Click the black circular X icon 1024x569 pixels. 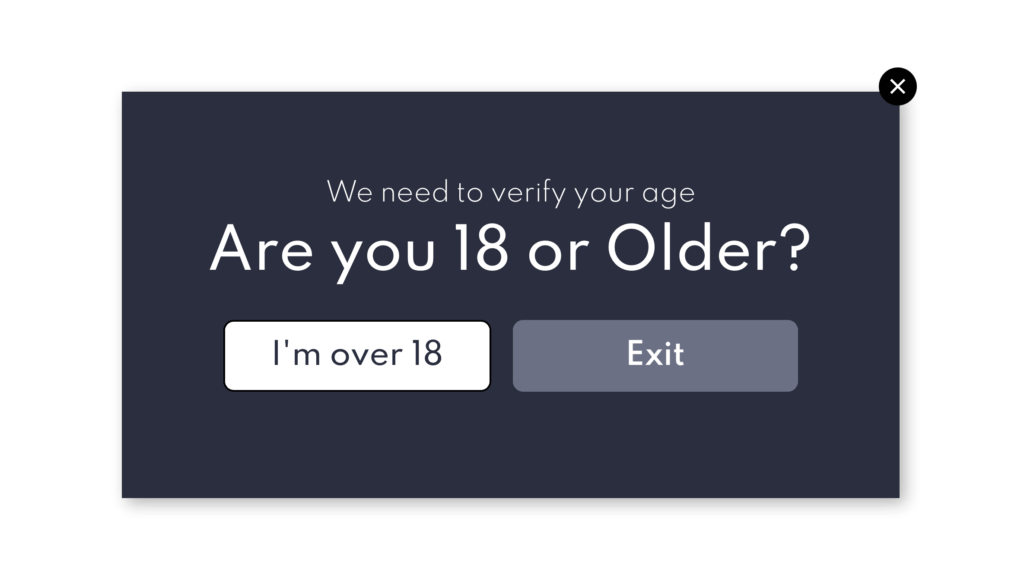tap(897, 86)
